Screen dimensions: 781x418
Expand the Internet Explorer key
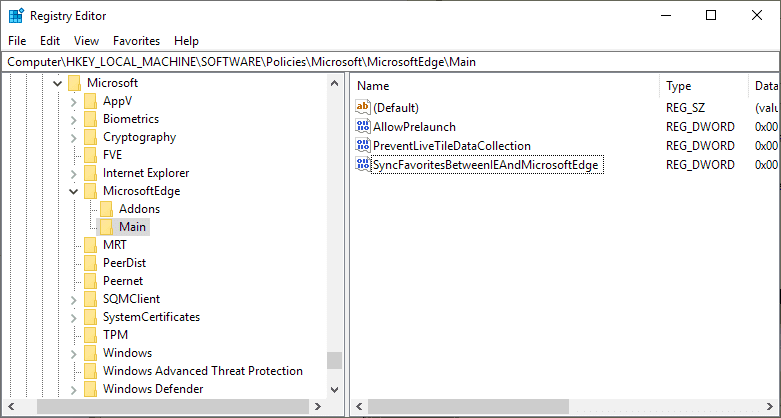coord(73,173)
